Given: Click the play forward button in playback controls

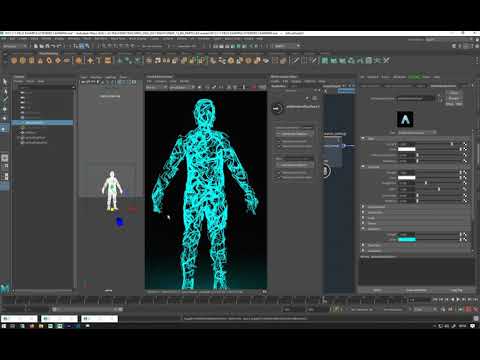Looking at the screenshot, I should click(457, 300).
